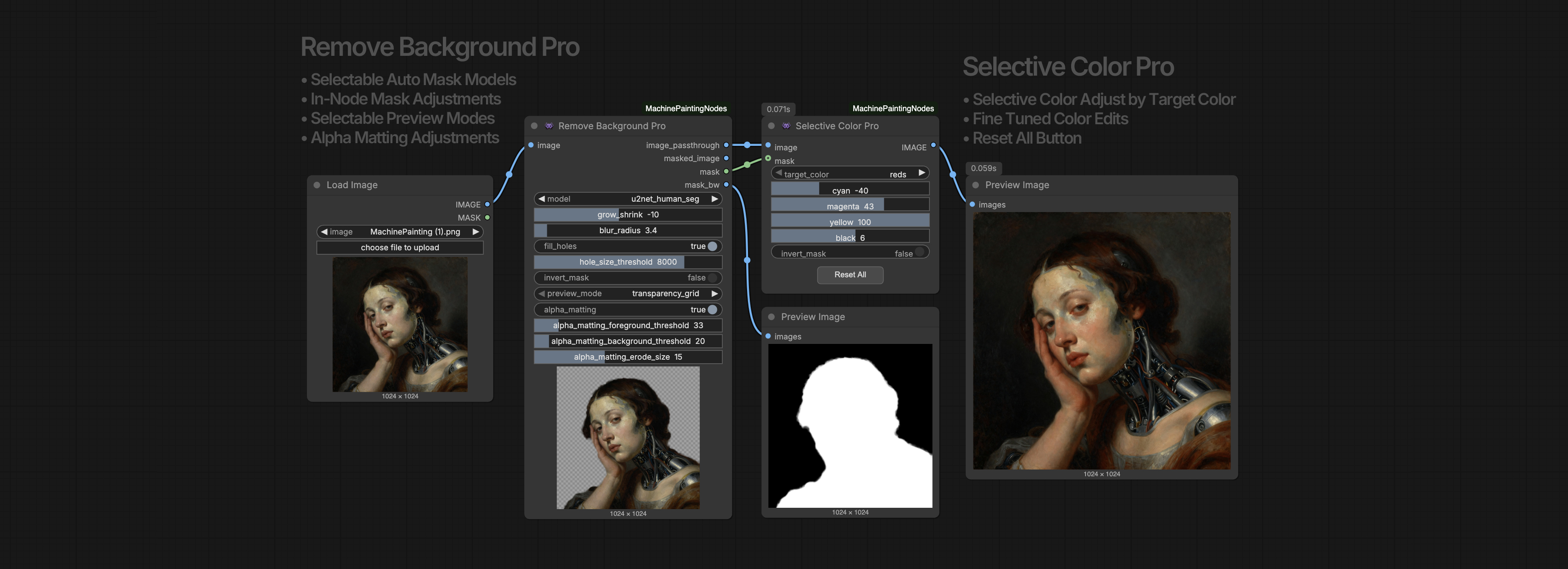Collapse the Selective Color Pro node dot

click(771, 126)
